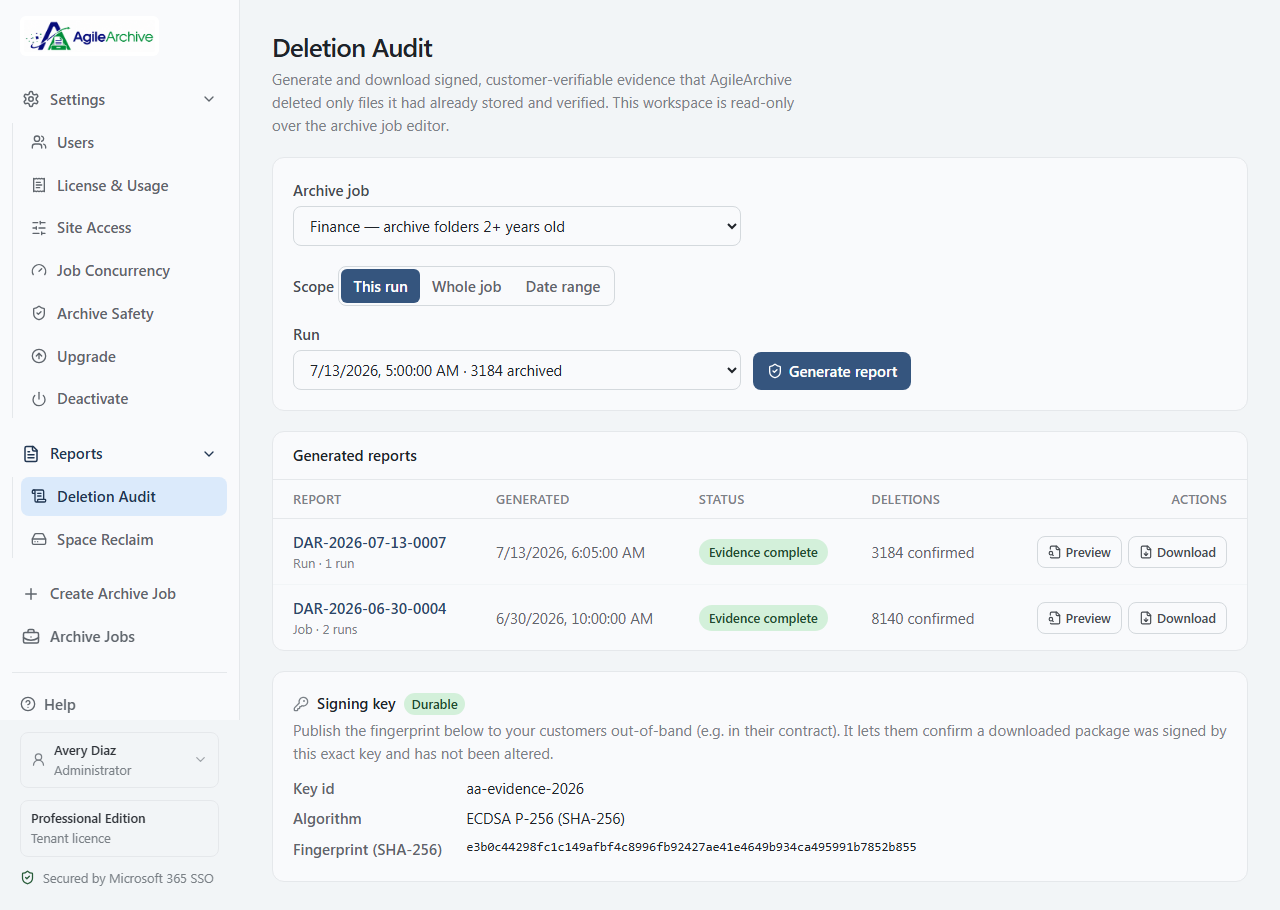Click the Generate report button
The width and height of the screenshot is (1280, 910).
(832, 371)
